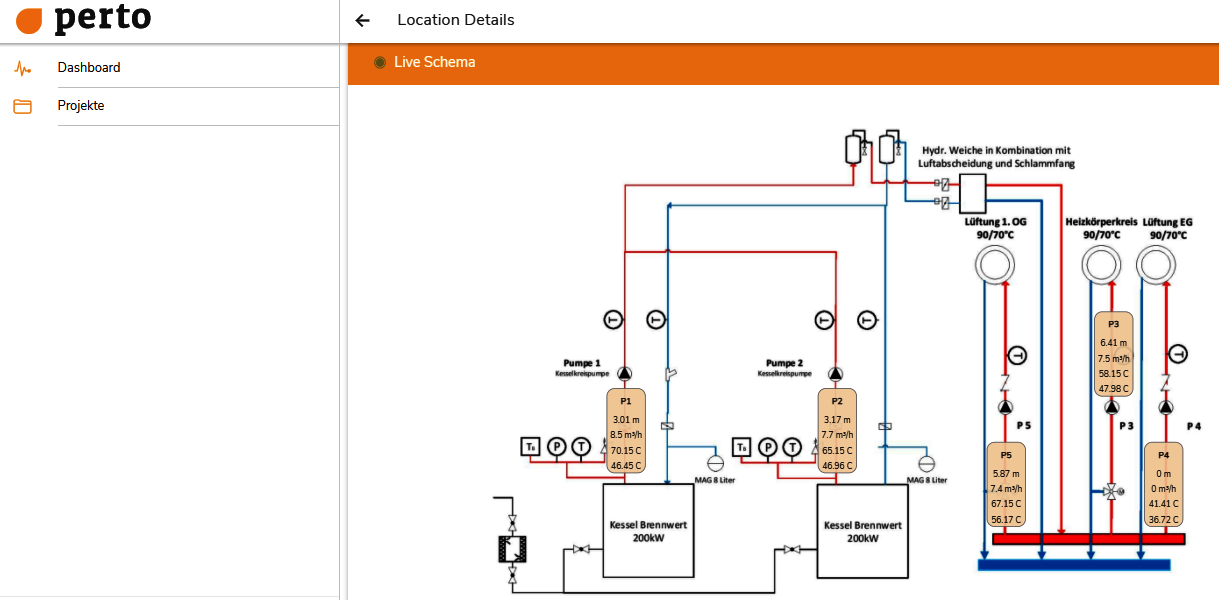Select the Pumpe 2 pump symbol

(835, 374)
